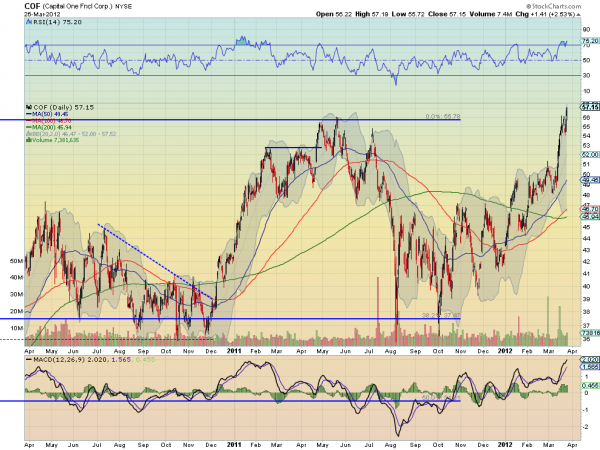Click the 50M label on volume axis

(16, 261)
